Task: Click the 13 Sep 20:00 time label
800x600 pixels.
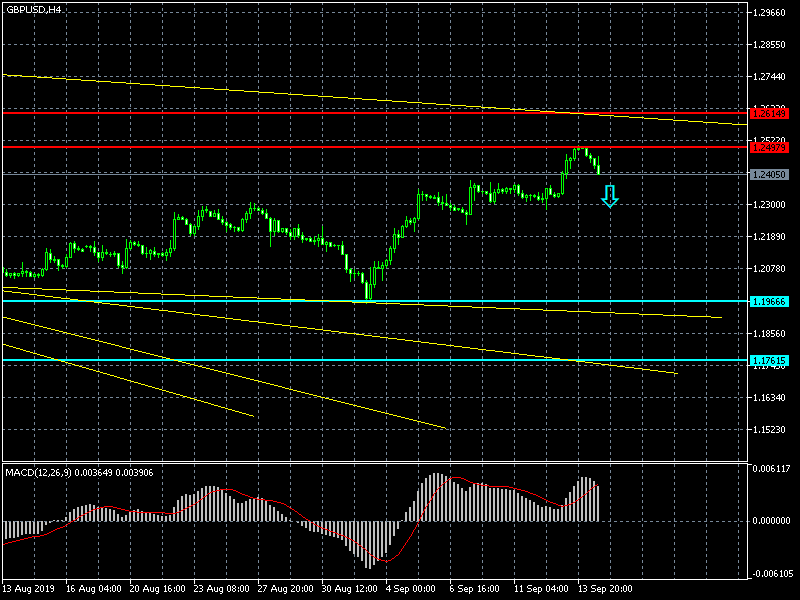Action: tap(605, 589)
